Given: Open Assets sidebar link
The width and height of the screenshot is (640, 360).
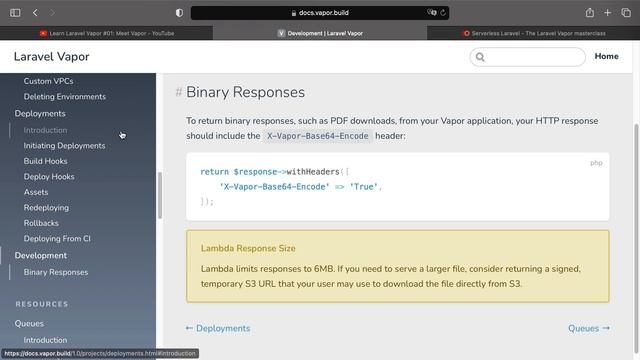Looking at the screenshot, I should click(x=36, y=192).
